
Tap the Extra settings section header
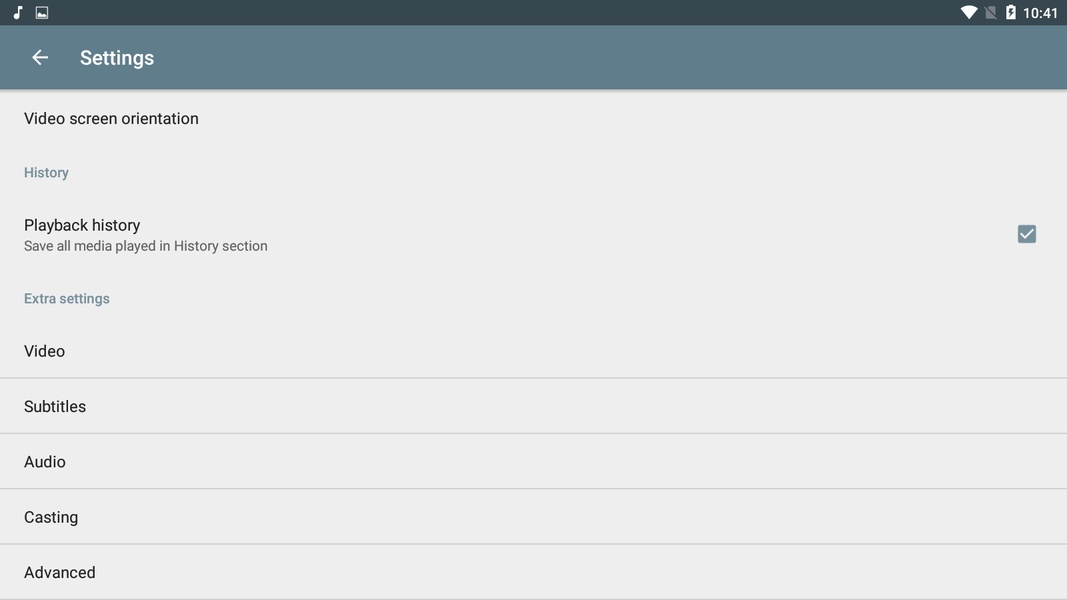(x=67, y=299)
